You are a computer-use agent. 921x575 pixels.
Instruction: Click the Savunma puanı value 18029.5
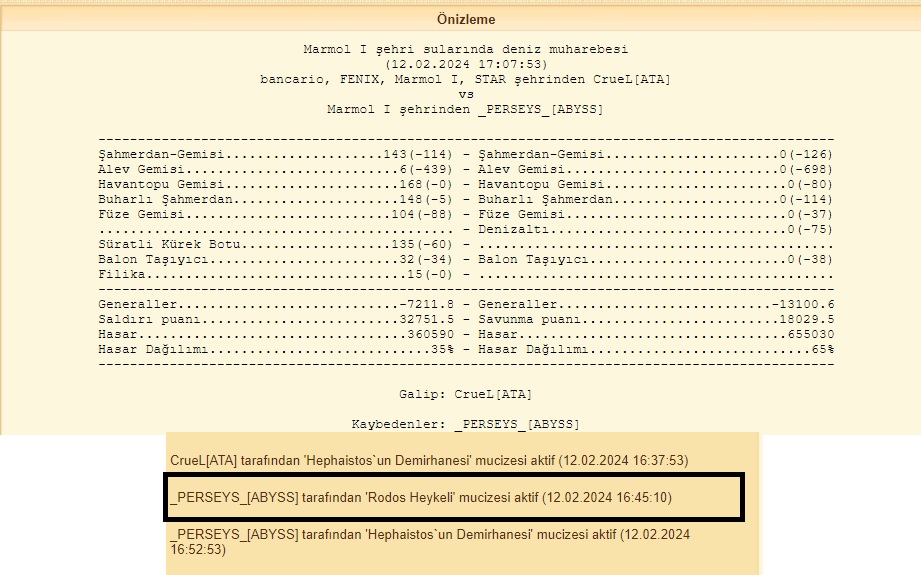806,320
